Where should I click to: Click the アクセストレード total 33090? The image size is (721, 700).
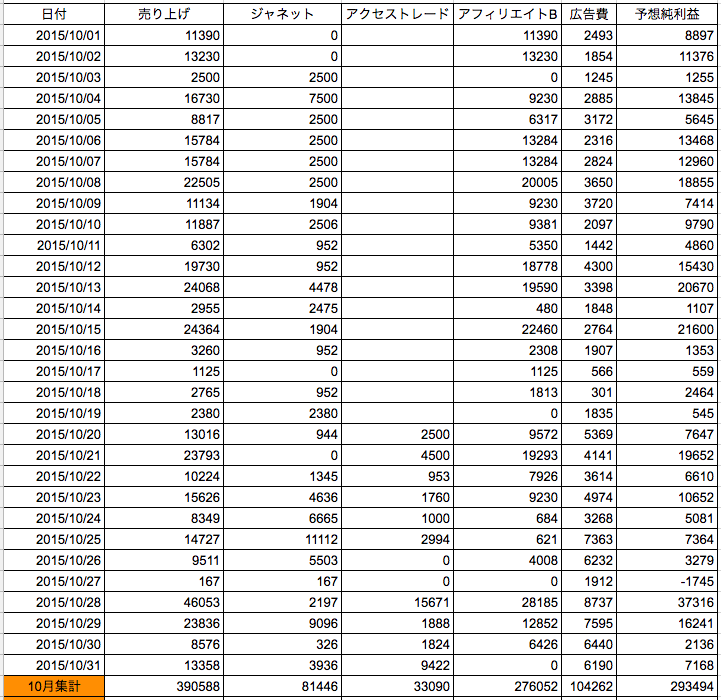[x=397, y=687]
